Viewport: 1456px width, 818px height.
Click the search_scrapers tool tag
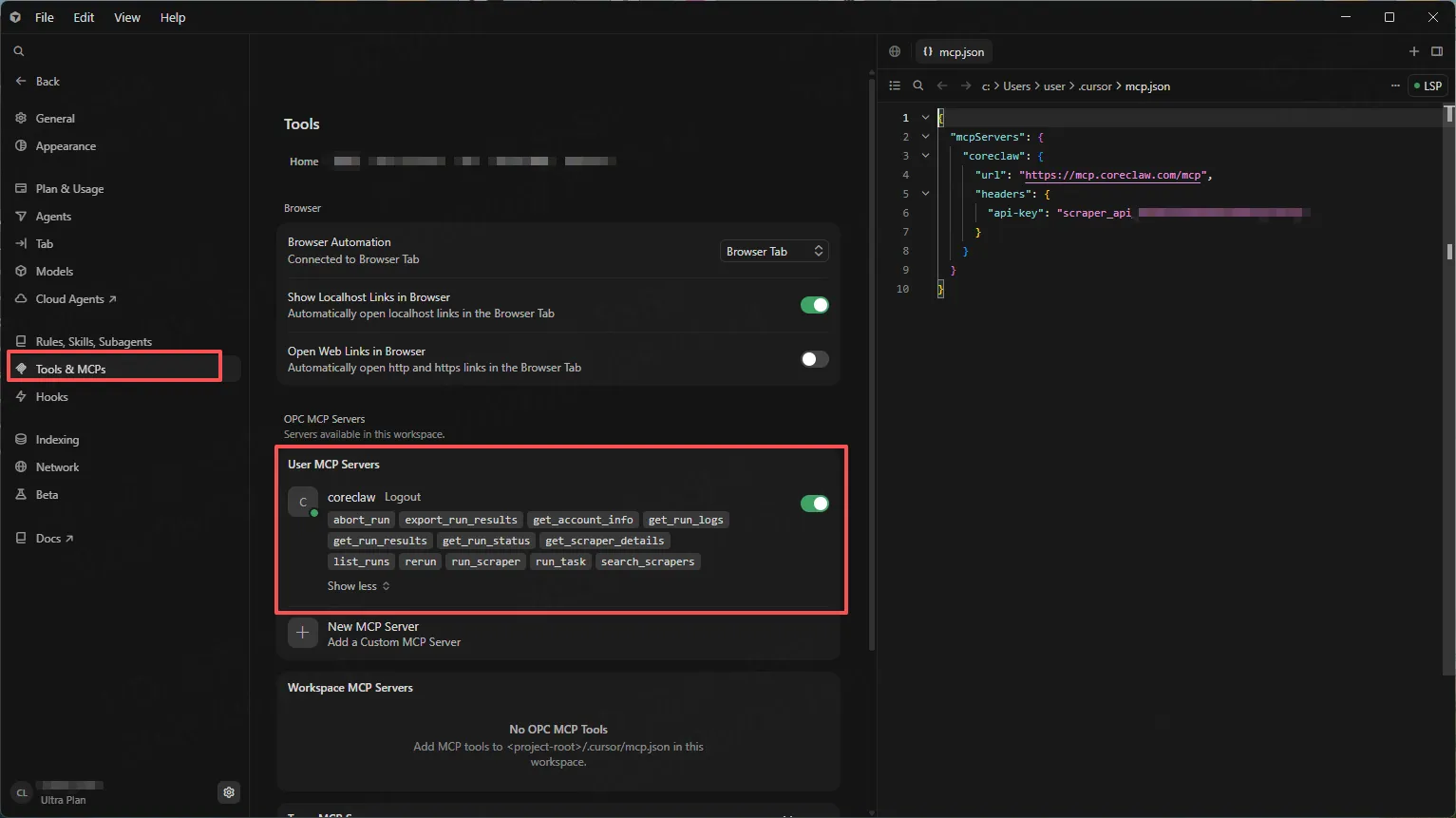(x=648, y=561)
